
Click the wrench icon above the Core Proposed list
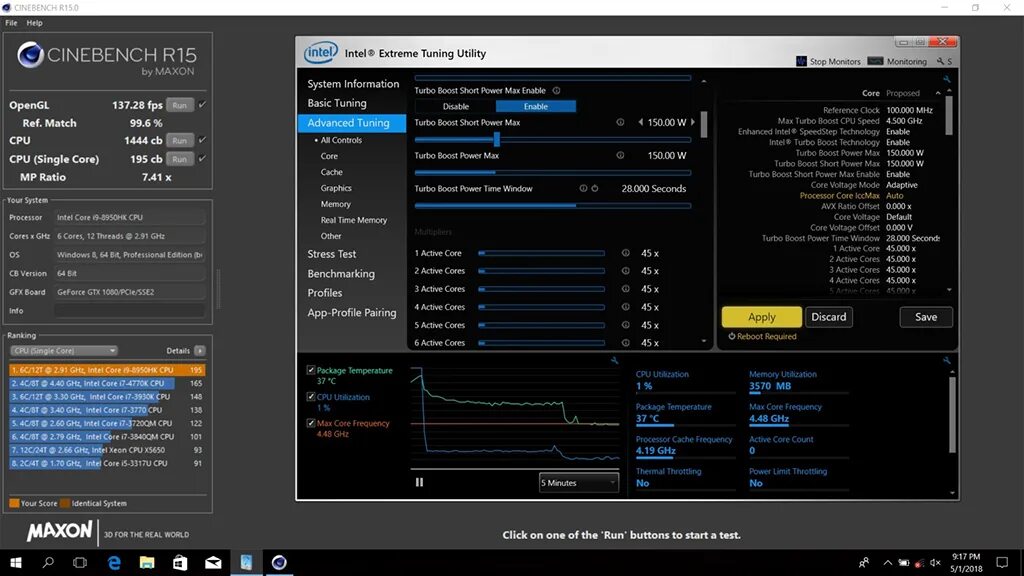pyautogui.click(x=946, y=79)
